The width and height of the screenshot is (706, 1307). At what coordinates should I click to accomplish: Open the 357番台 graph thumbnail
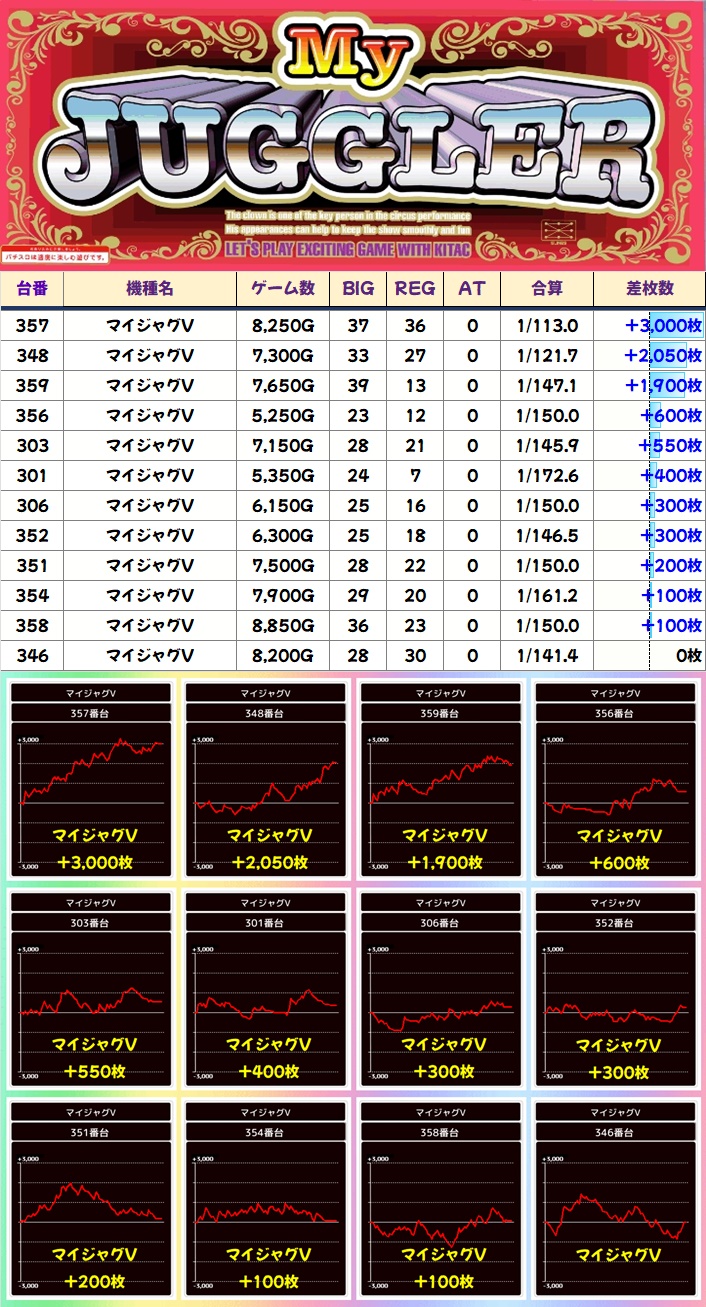click(92, 780)
